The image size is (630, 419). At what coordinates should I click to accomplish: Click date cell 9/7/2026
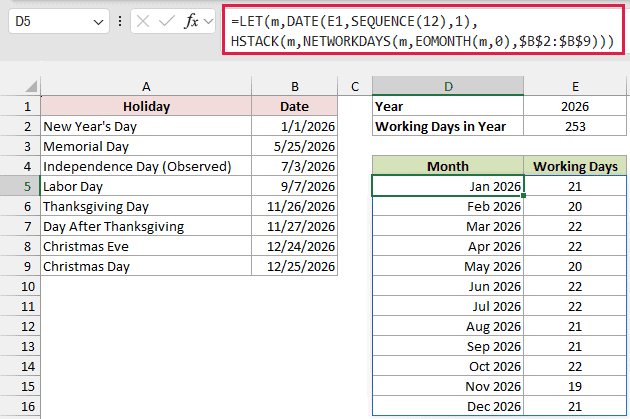295,186
